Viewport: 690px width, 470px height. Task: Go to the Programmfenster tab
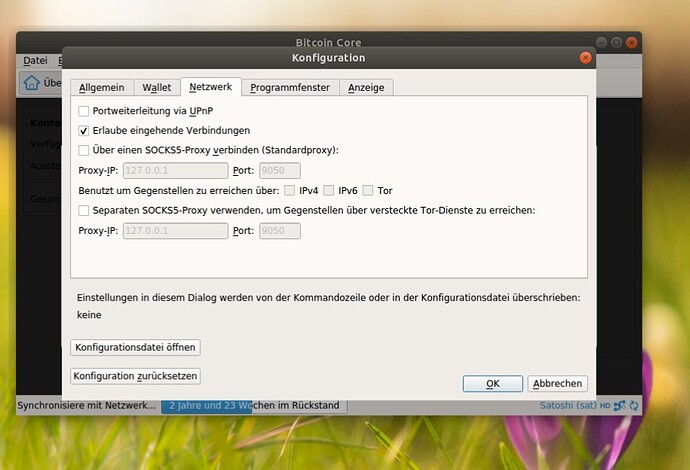[289, 88]
